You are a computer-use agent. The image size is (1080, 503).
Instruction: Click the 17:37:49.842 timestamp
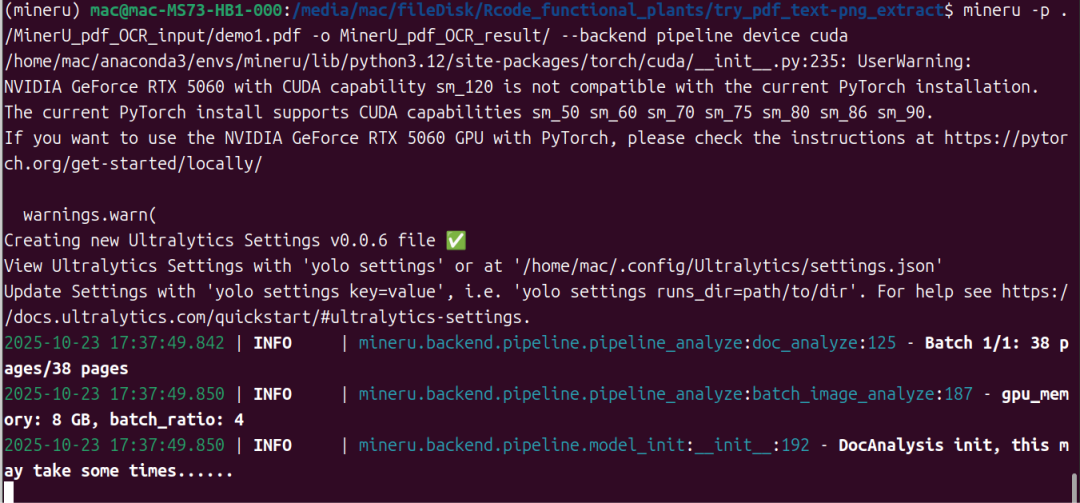[168, 342]
